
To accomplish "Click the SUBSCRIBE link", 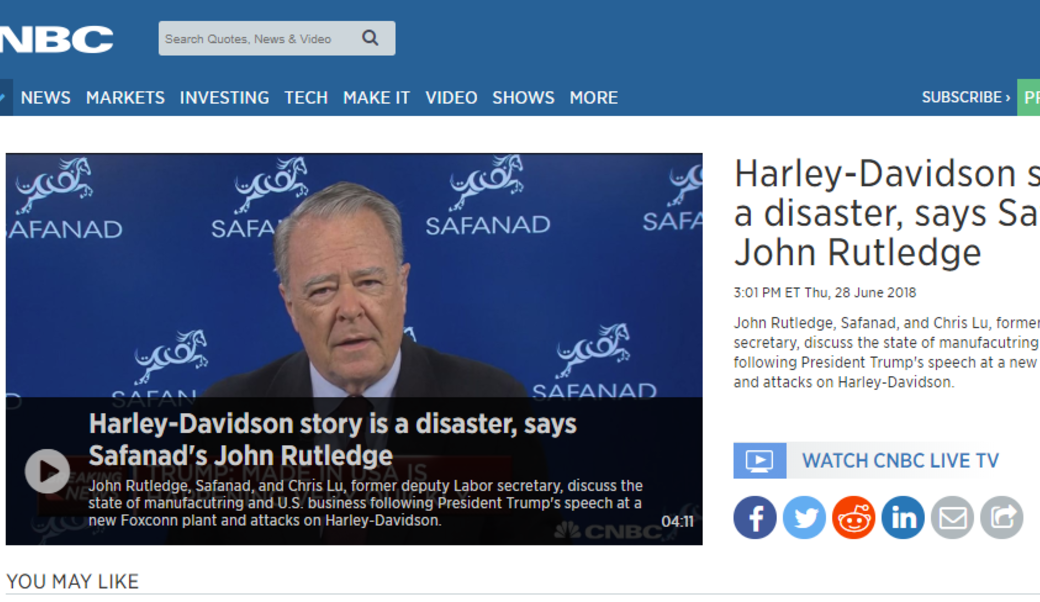I will (x=965, y=98).
